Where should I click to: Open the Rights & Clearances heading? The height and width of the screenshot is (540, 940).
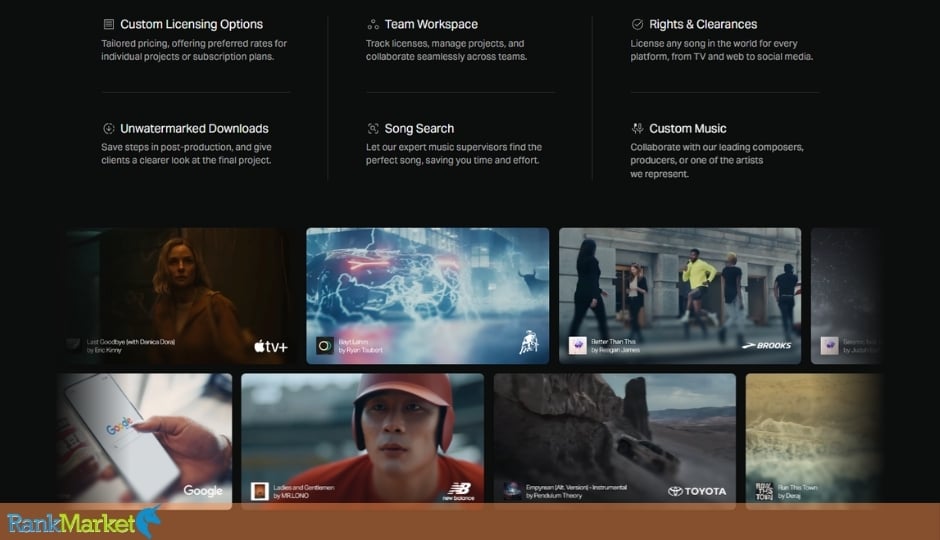coord(703,25)
